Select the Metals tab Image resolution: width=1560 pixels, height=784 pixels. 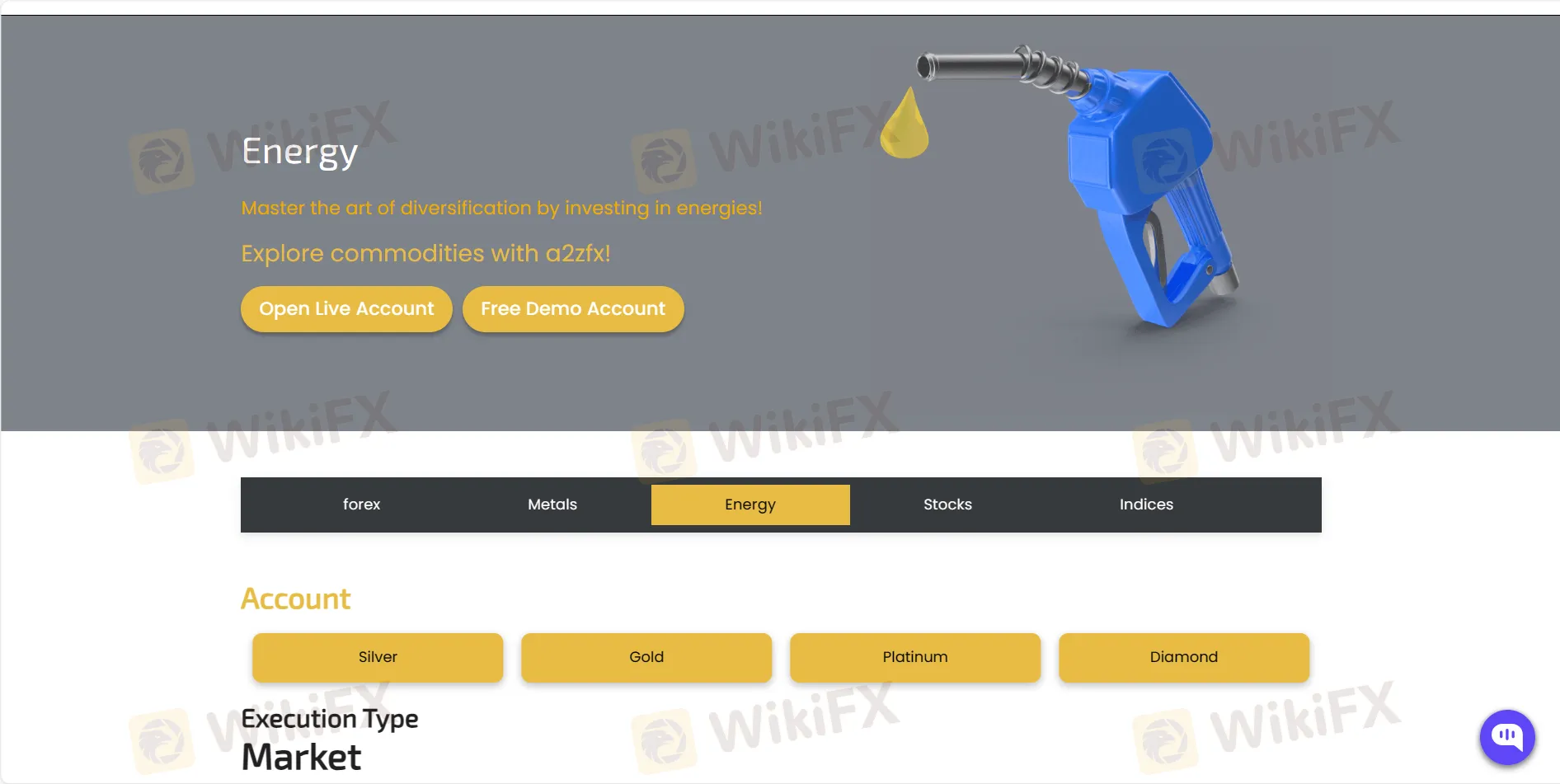point(552,505)
